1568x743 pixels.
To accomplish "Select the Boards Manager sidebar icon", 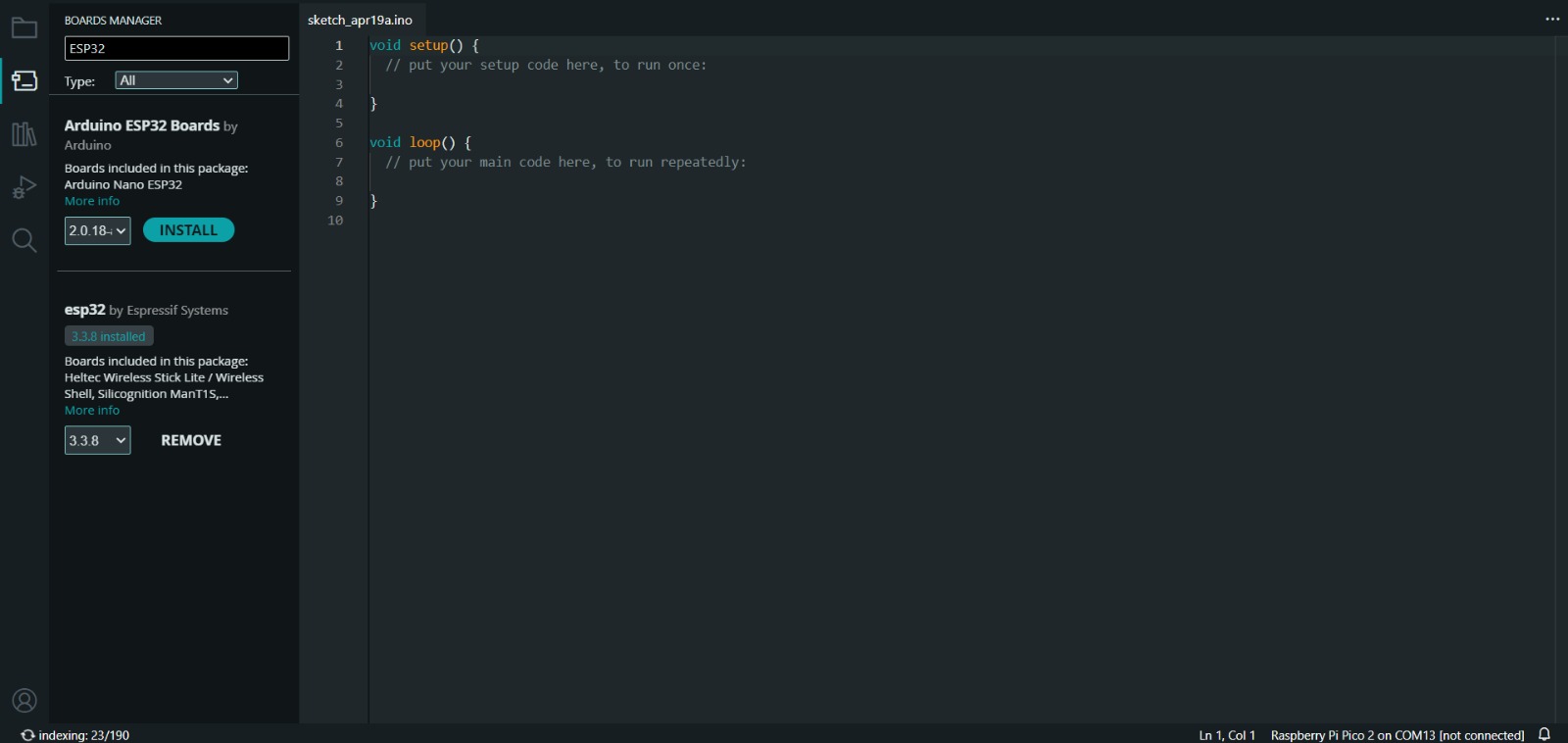I will pos(24,80).
